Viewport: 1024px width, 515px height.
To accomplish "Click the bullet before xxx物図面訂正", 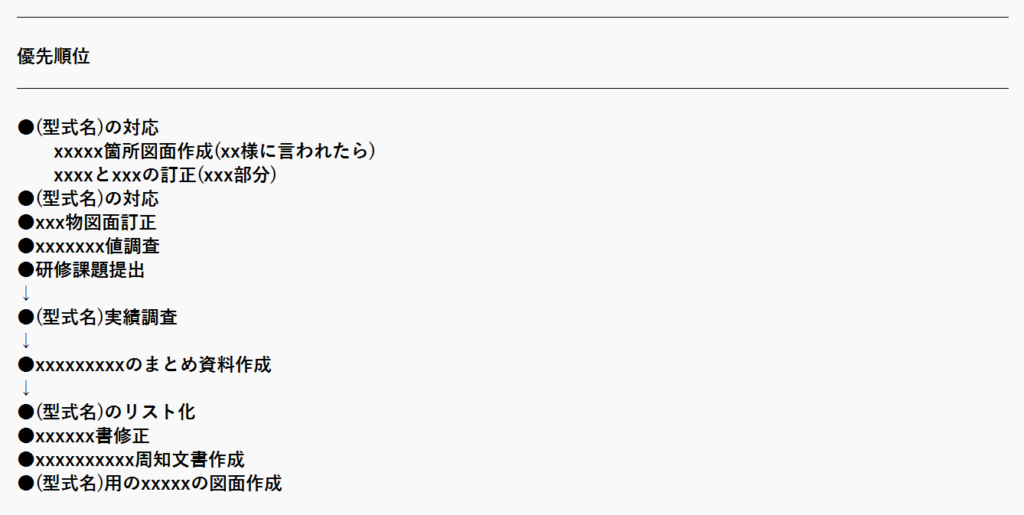I will tap(25, 223).
